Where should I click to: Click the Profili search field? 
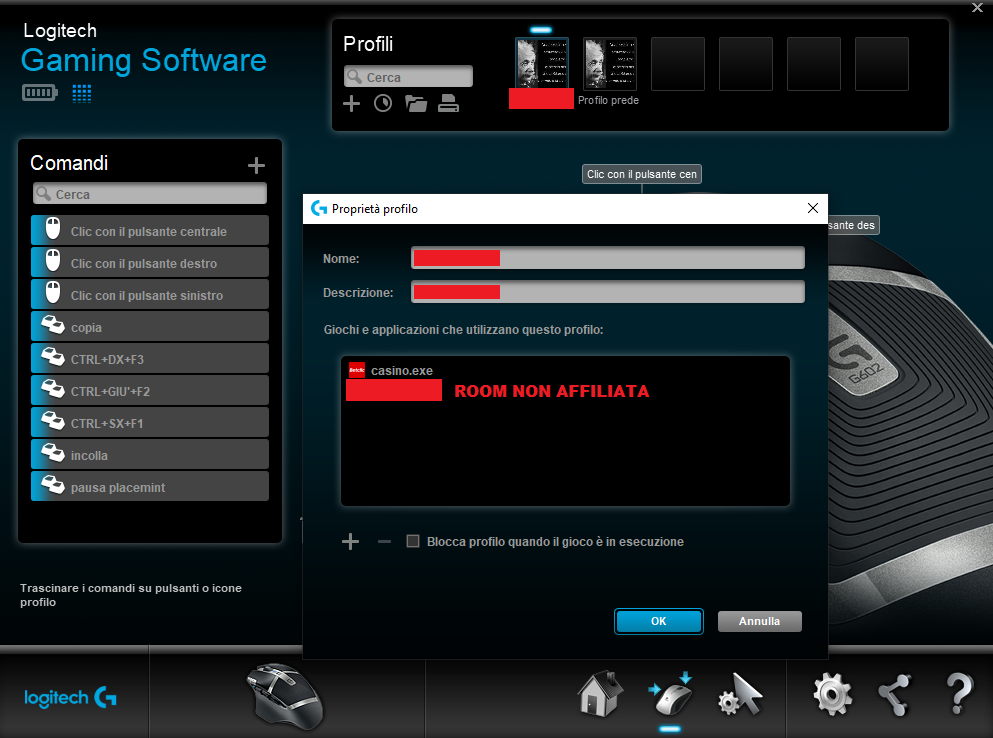408,77
